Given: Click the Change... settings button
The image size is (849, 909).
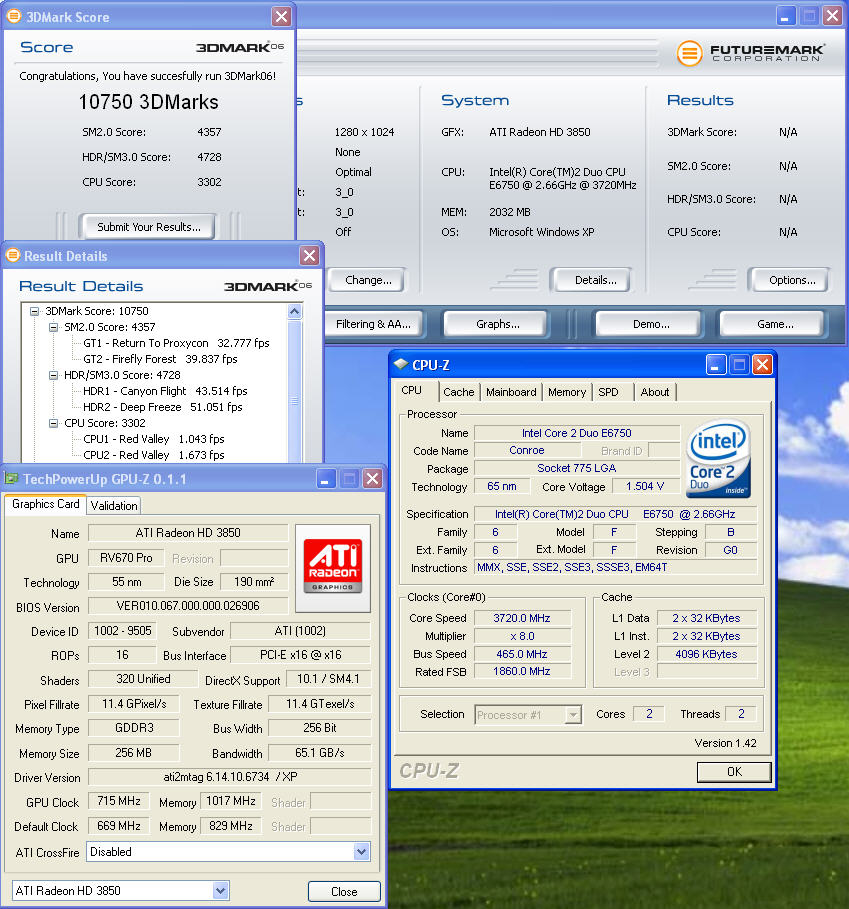Looking at the screenshot, I should (368, 280).
